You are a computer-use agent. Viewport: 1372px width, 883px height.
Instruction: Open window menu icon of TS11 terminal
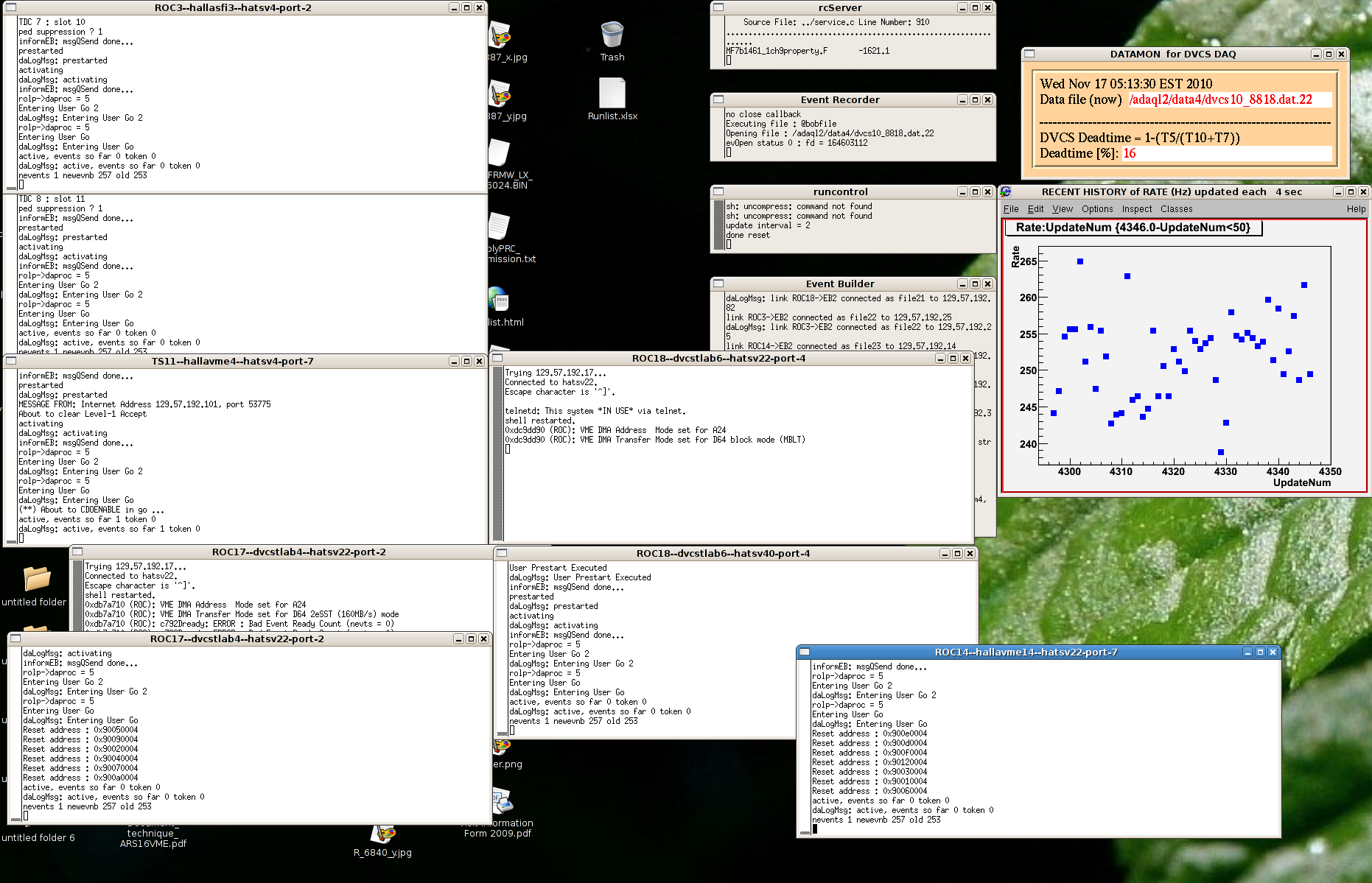tap(12, 361)
